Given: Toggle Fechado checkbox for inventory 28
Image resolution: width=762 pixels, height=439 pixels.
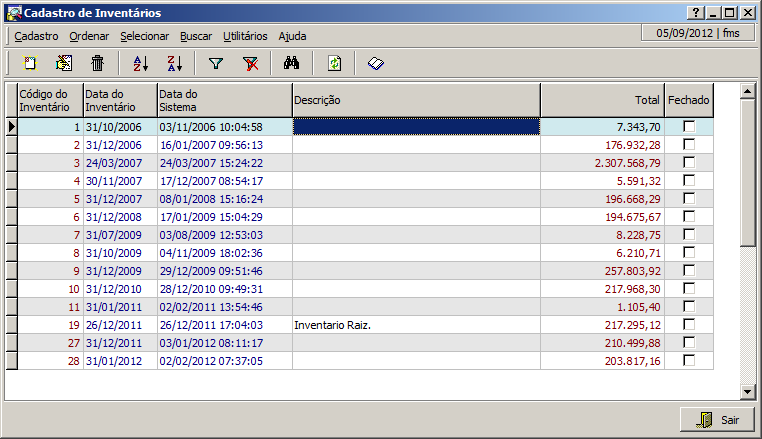Looking at the screenshot, I should click(689, 360).
